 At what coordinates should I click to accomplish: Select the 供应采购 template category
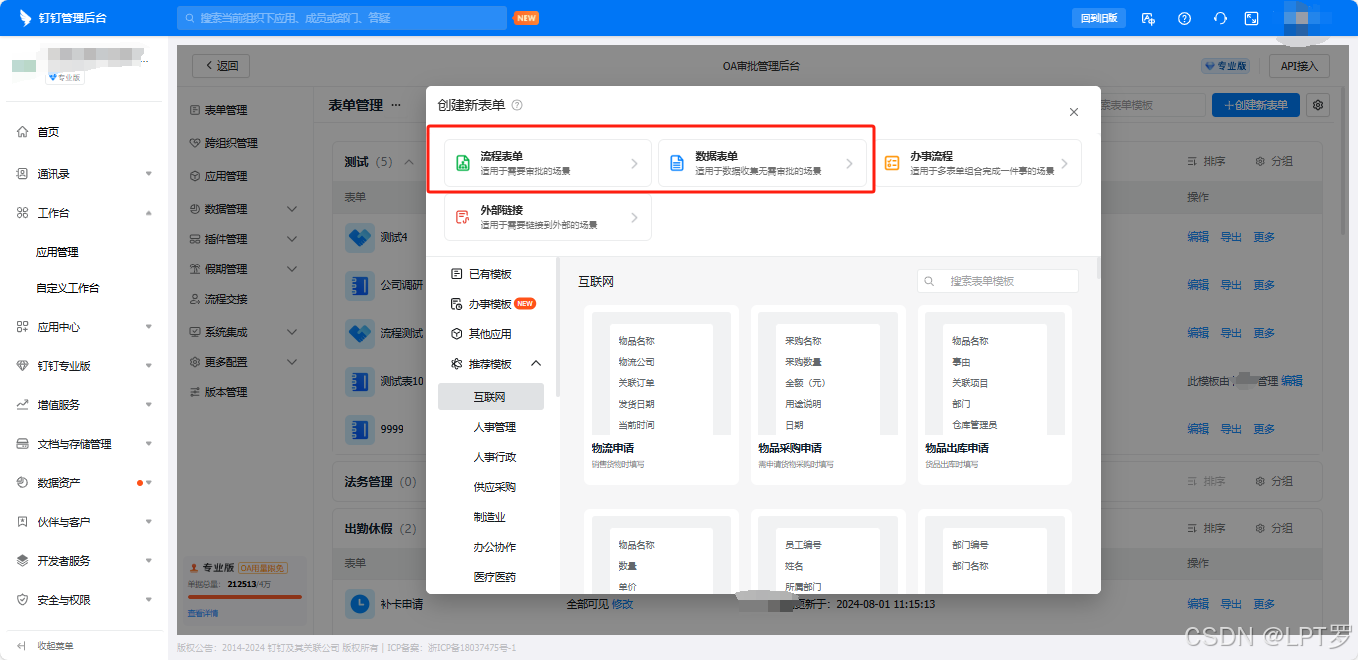click(495, 487)
